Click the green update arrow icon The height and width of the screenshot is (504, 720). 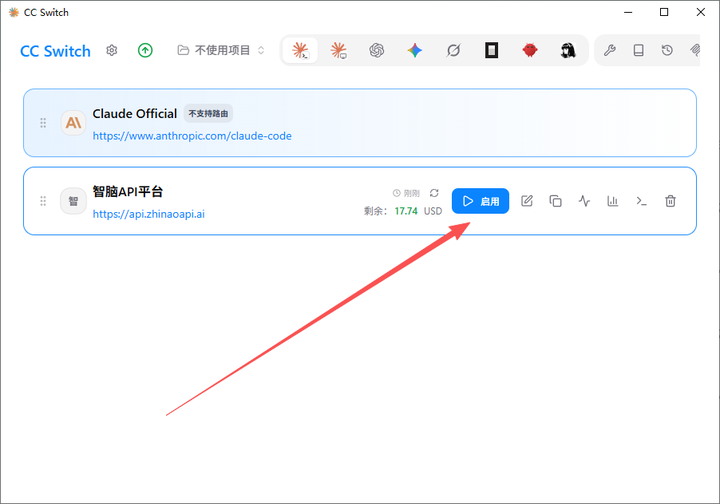pos(145,50)
